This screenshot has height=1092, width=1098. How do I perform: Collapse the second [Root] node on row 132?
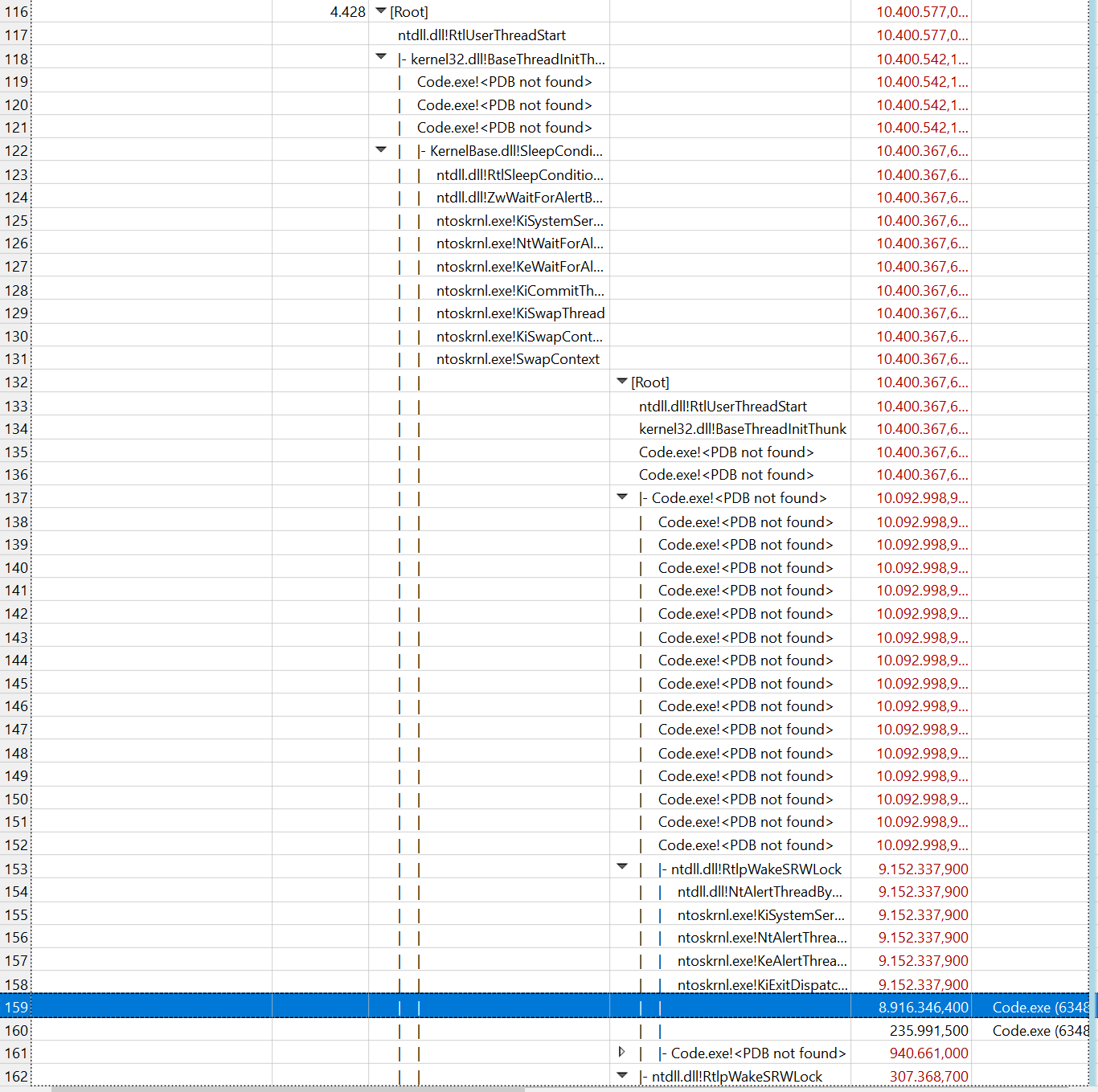pyautogui.click(x=621, y=382)
